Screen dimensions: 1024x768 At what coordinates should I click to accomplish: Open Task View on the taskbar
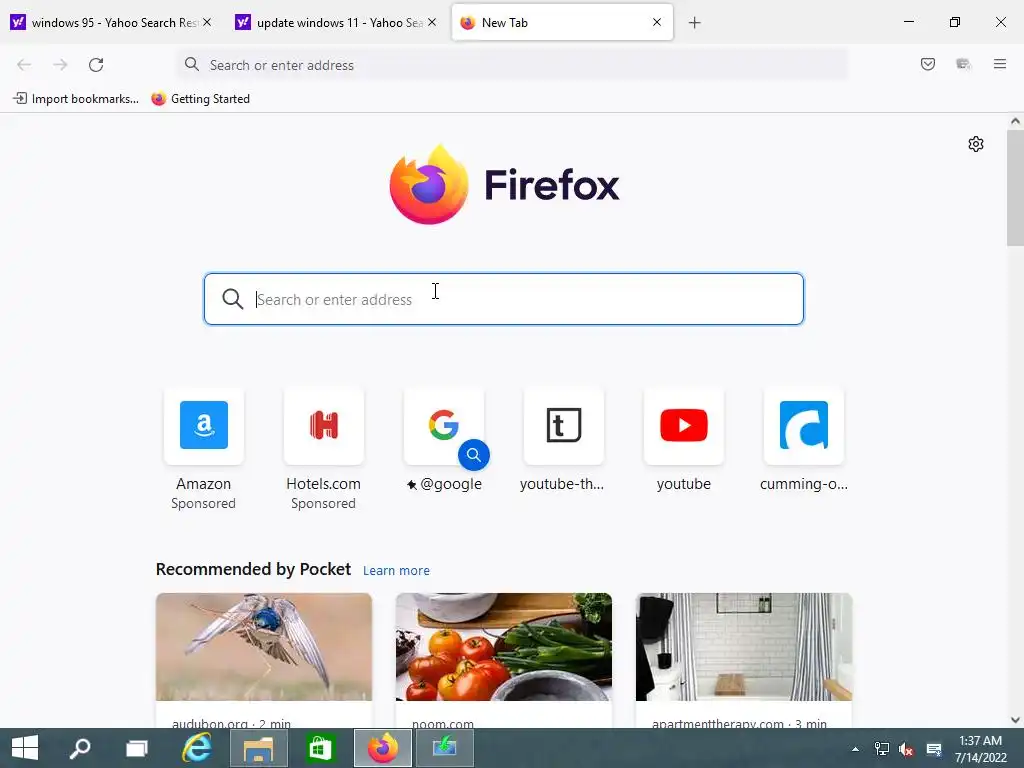pos(137,748)
